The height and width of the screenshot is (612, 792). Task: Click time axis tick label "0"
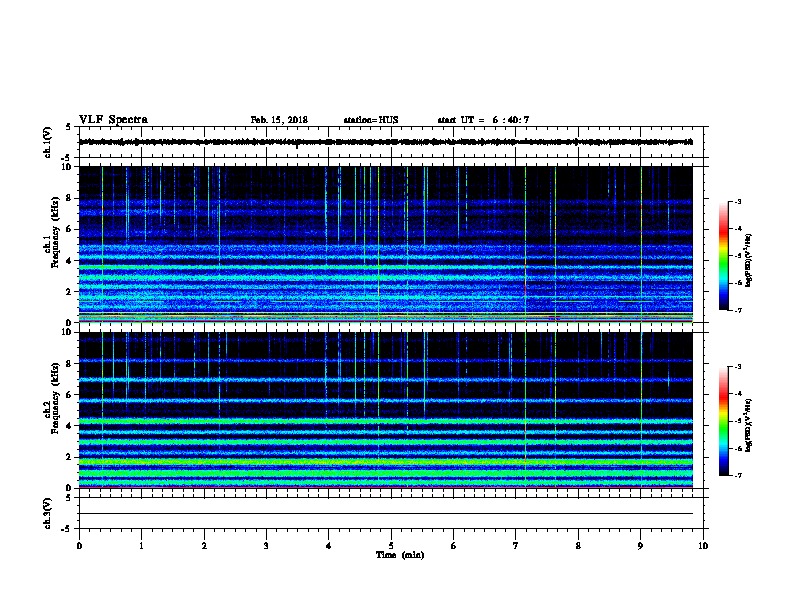click(x=79, y=545)
